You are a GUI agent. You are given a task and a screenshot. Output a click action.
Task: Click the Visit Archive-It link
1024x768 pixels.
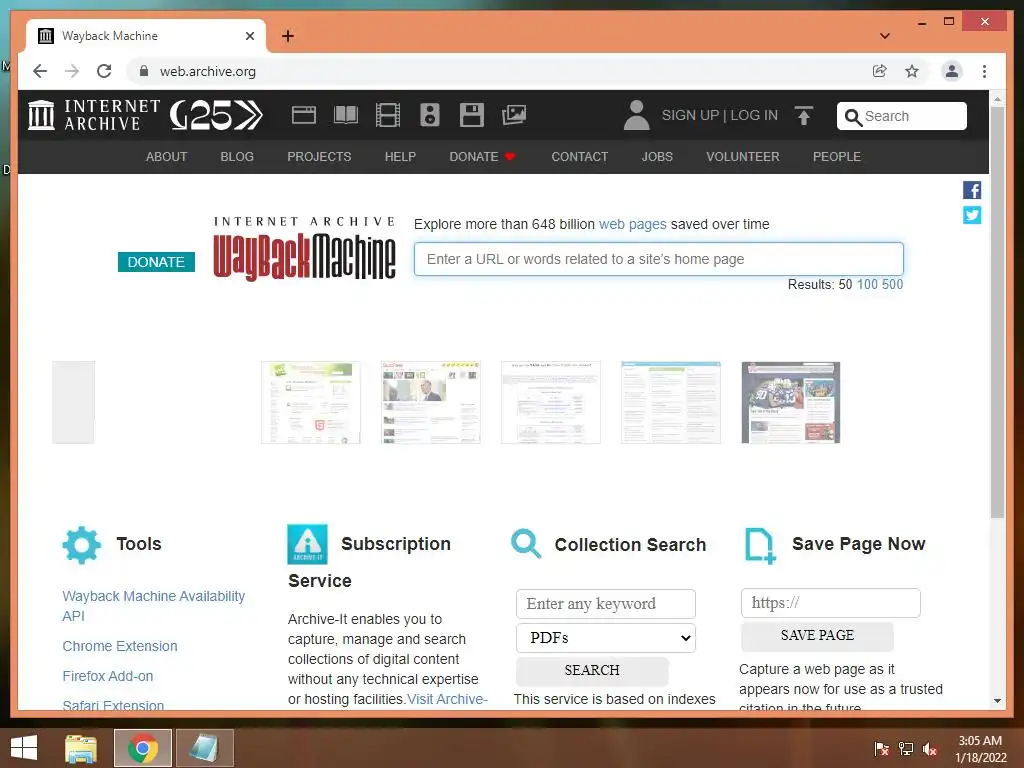447,699
